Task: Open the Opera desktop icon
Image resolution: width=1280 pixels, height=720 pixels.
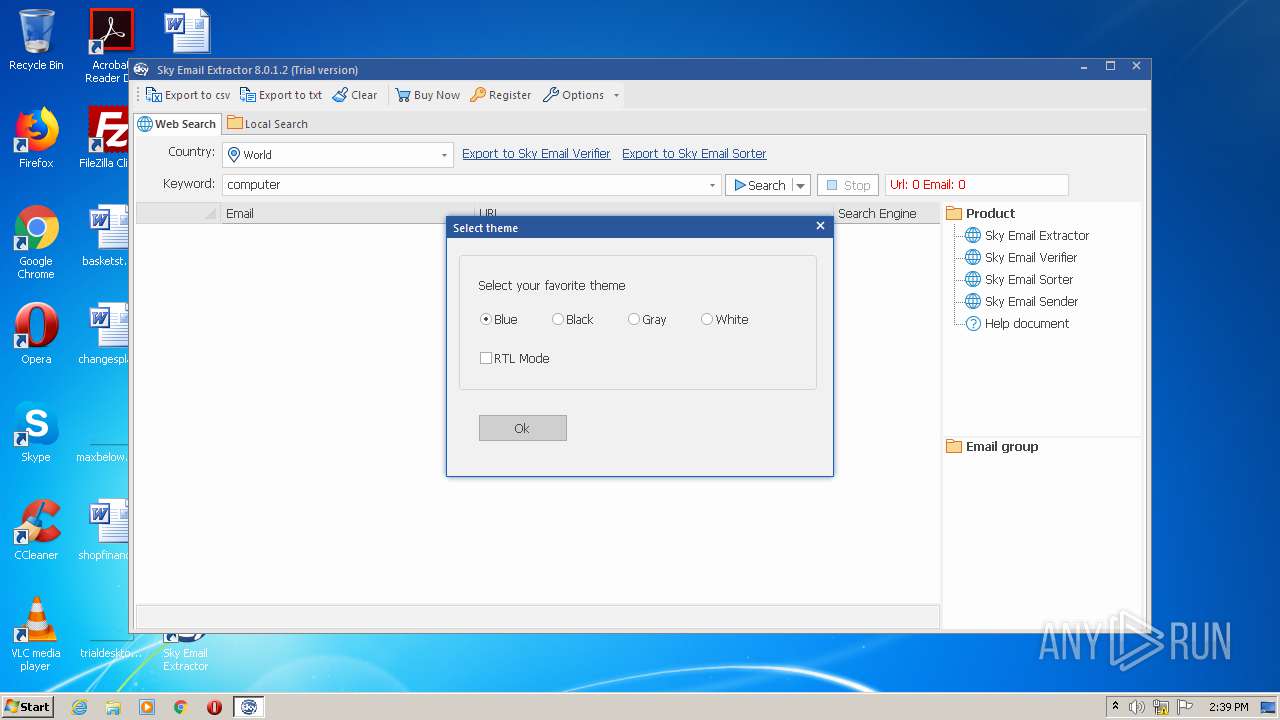Action: pos(36,334)
